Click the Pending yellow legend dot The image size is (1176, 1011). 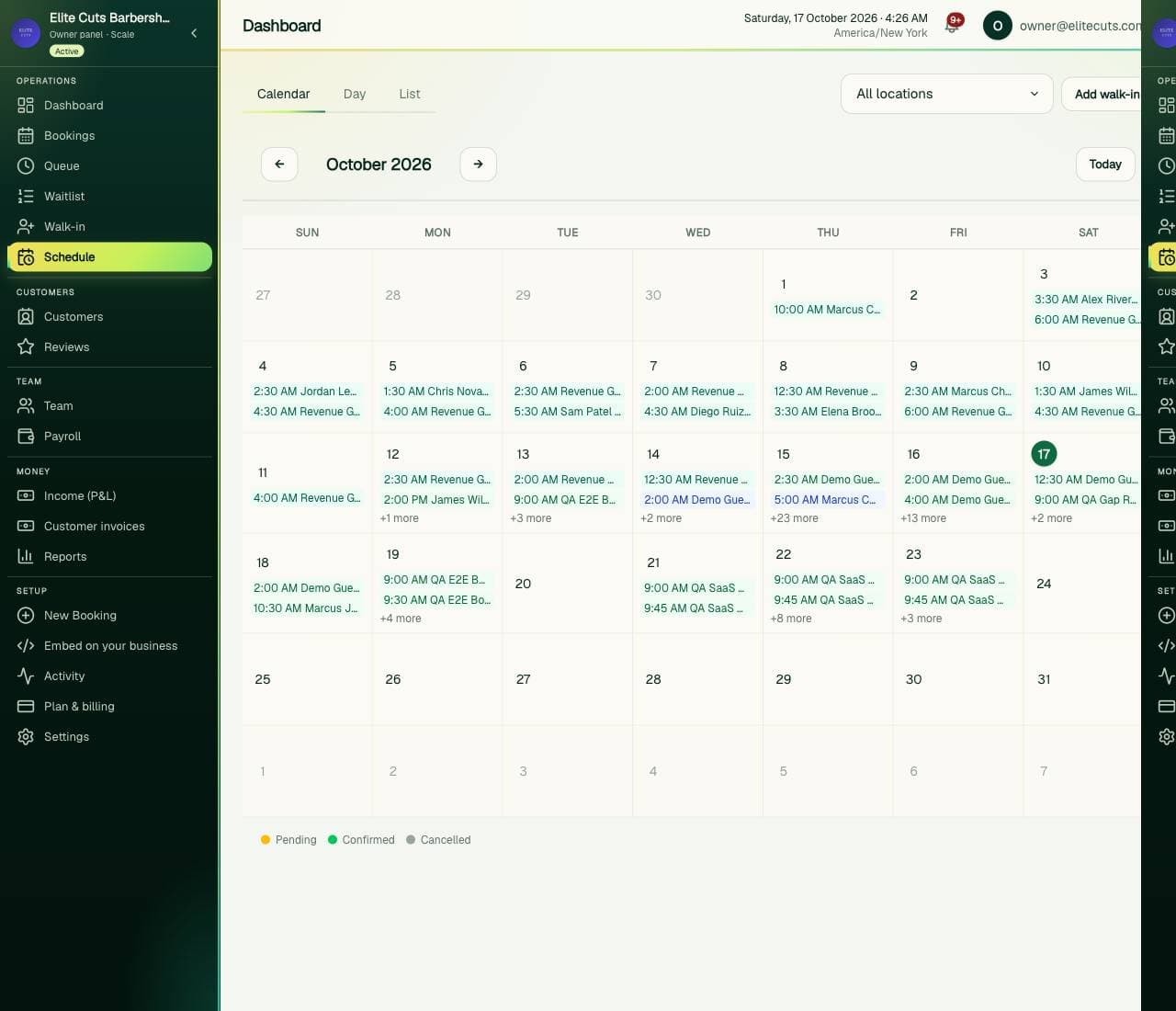click(266, 840)
